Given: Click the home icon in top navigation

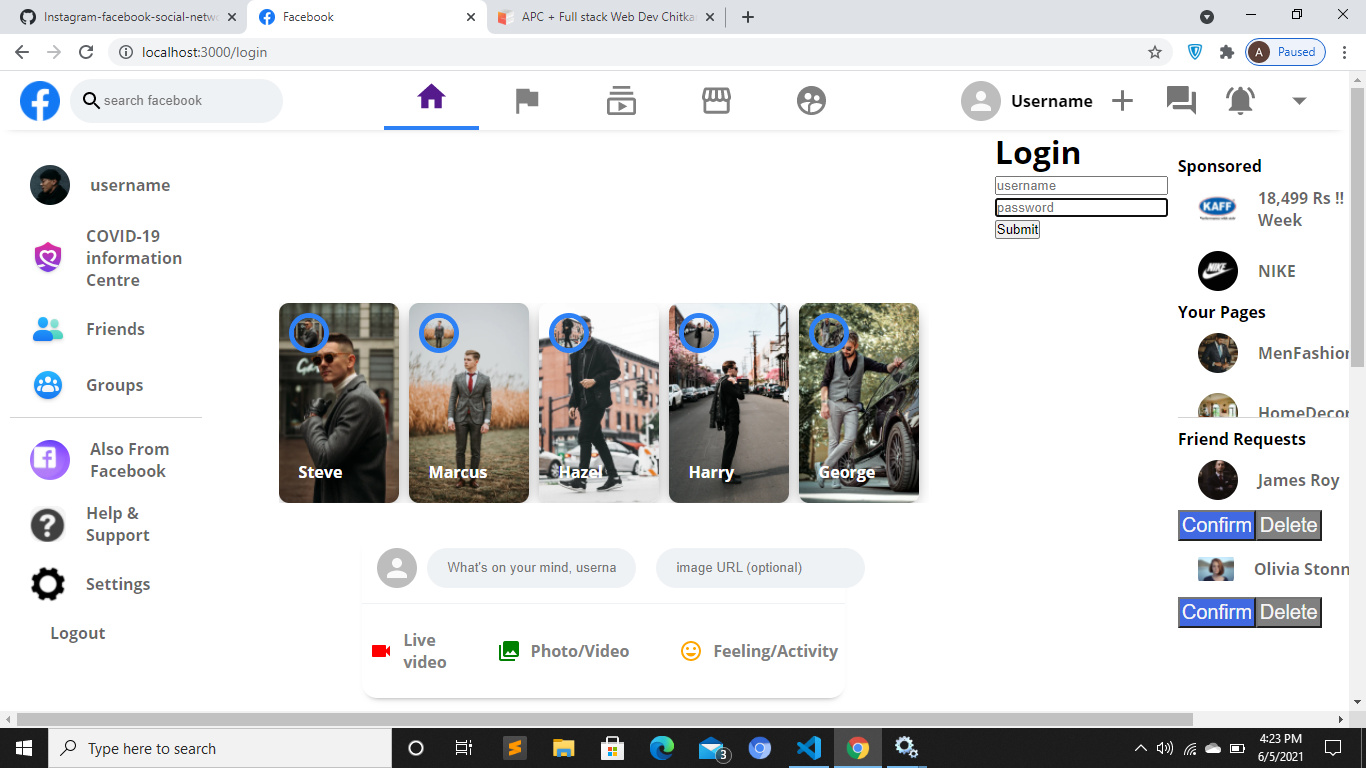Looking at the screenshot, I should [431, 98].
